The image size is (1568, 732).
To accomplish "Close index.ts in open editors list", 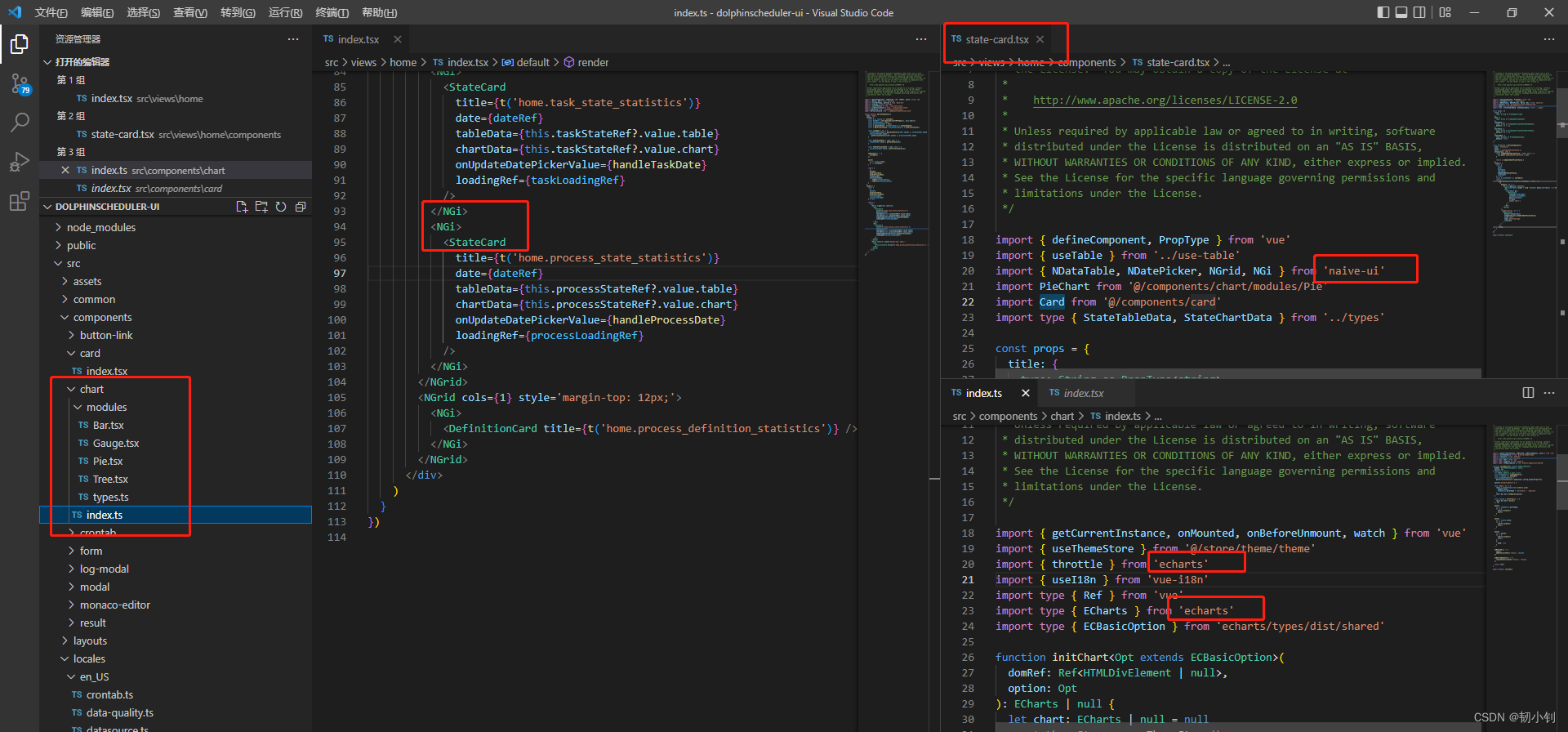I will (65, 170).
